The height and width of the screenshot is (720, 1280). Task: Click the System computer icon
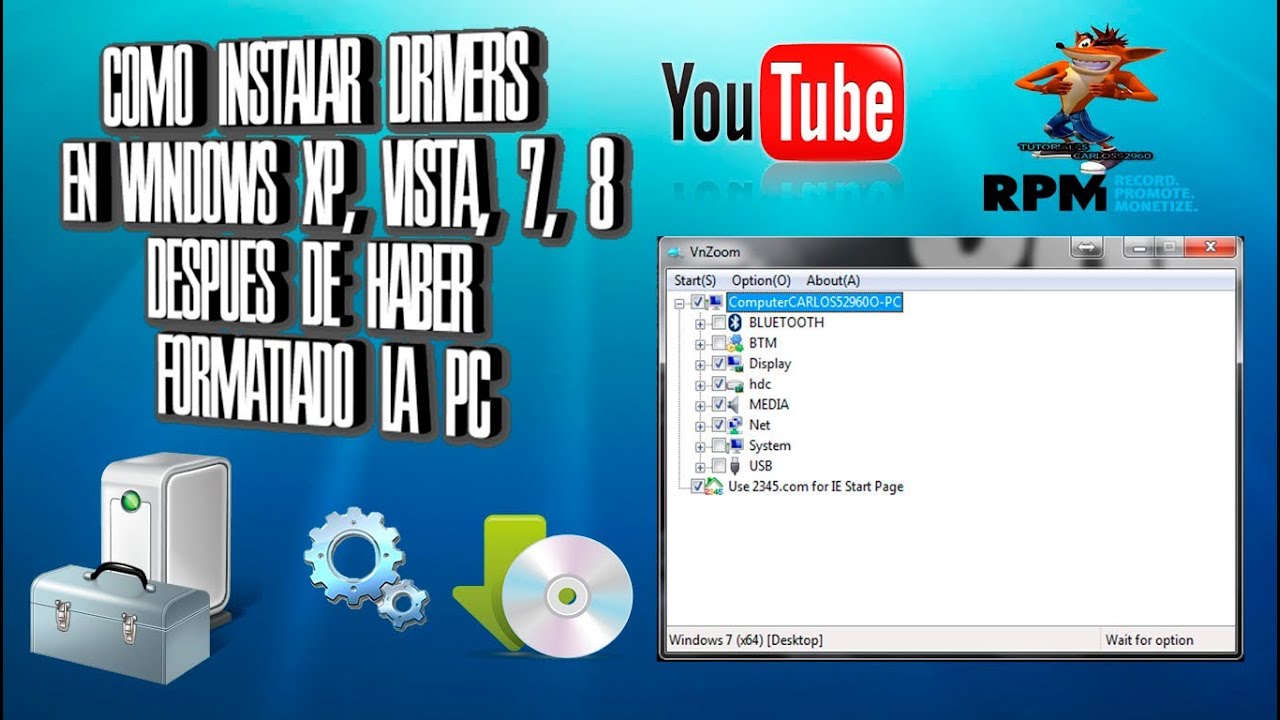pyautogui.click(x=735, y=445)
